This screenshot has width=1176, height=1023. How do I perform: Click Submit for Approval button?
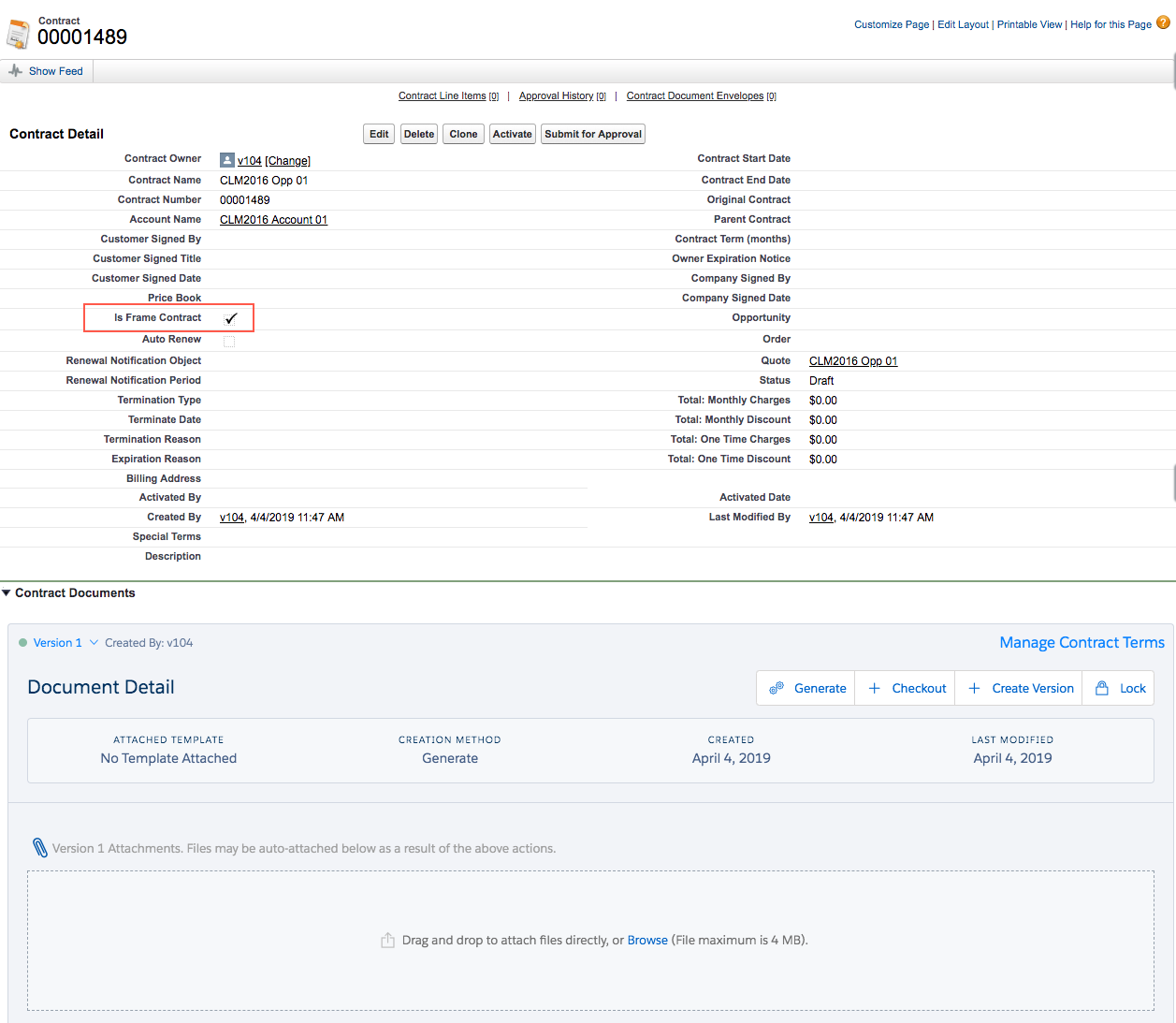point(593,134)
